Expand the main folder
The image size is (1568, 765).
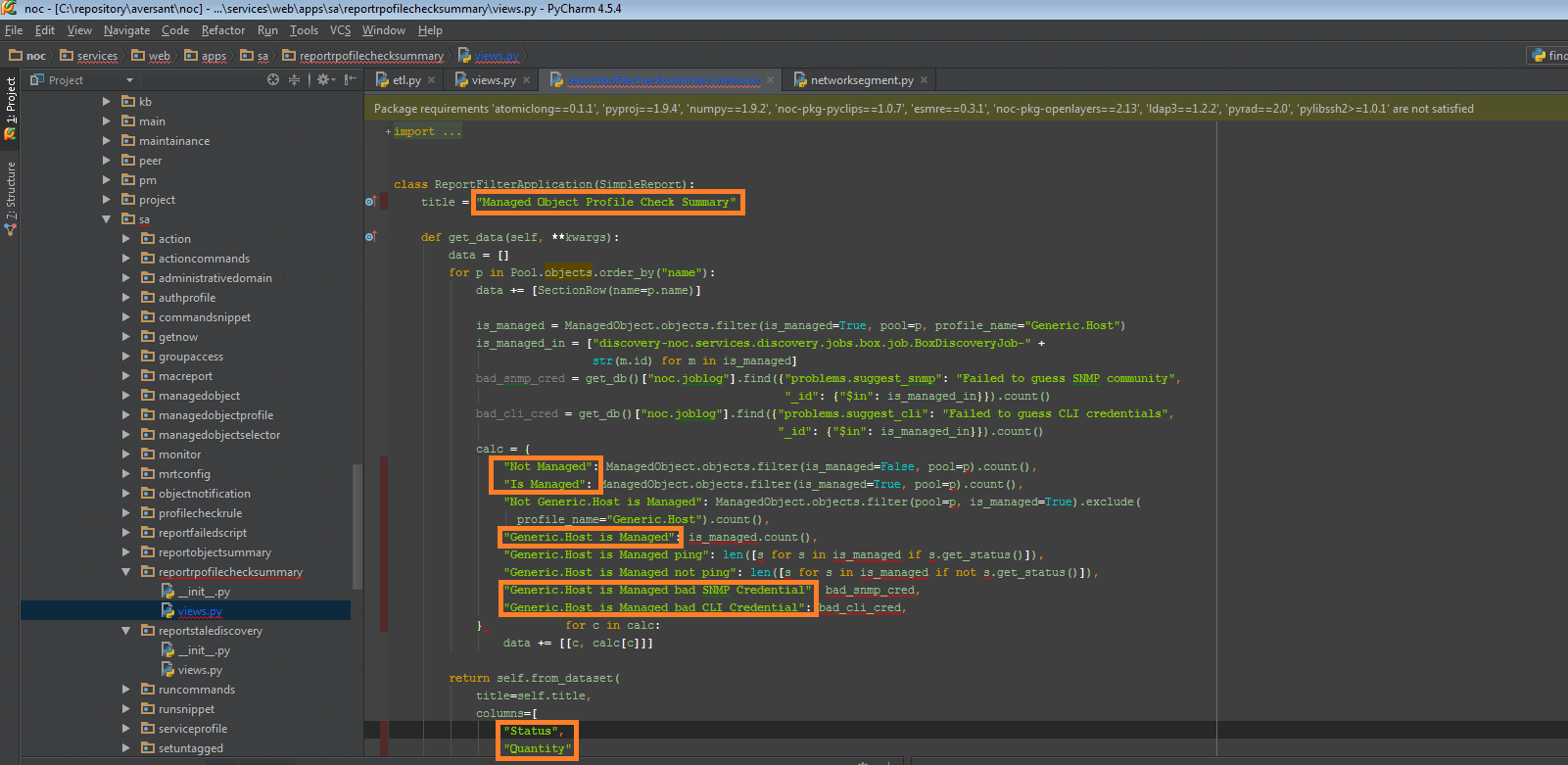pos(107,121)
